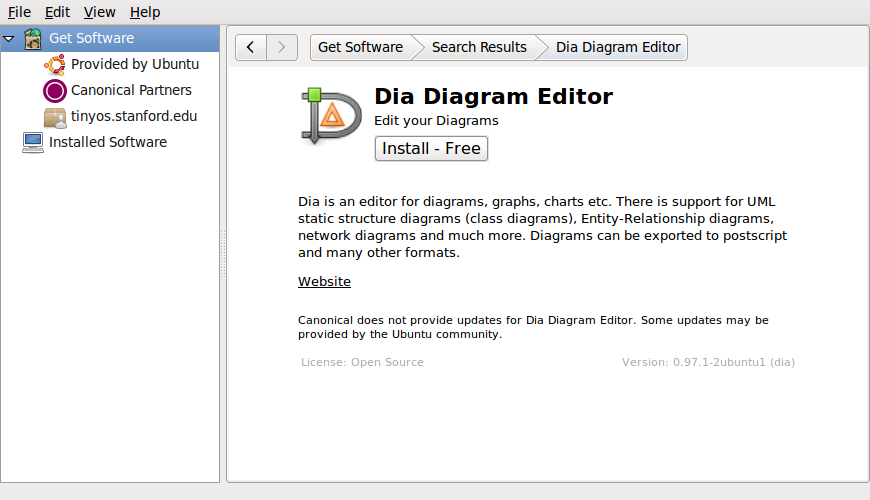Open the Website link
870x500 pixels.
[324, 282]
